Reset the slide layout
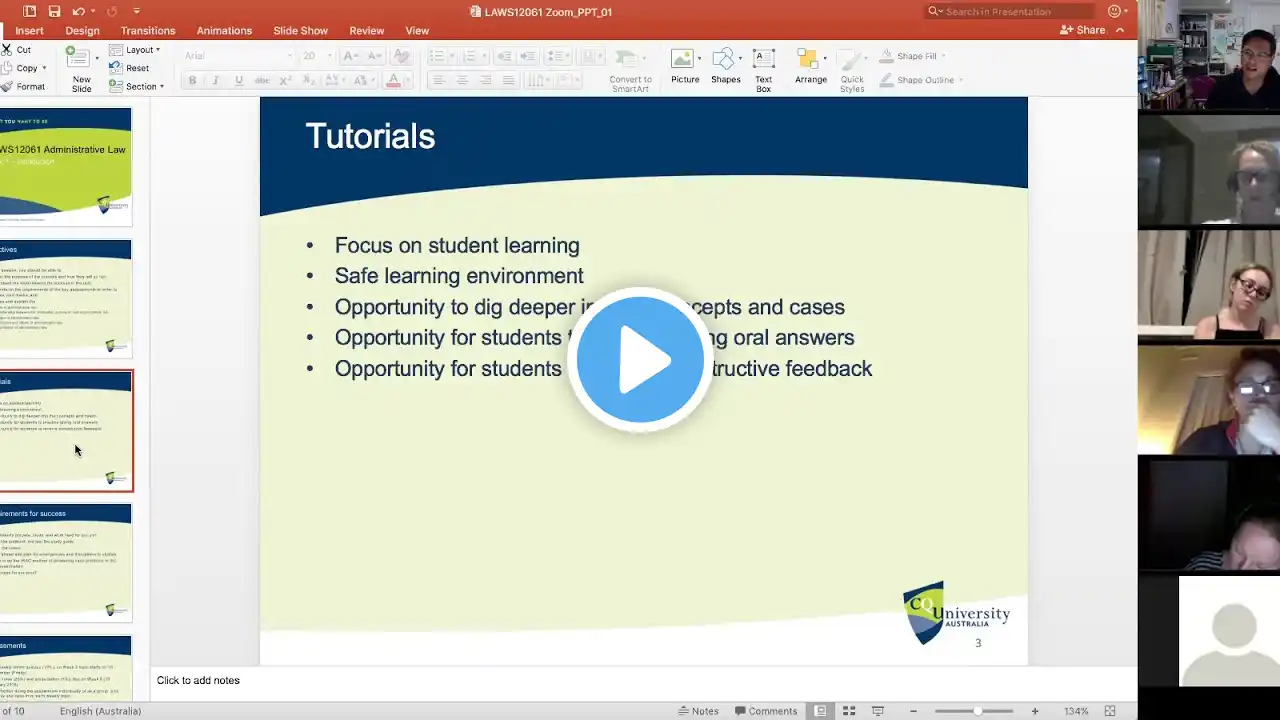The height and width of the screenshot is (720, 1280). coord(129,68)
